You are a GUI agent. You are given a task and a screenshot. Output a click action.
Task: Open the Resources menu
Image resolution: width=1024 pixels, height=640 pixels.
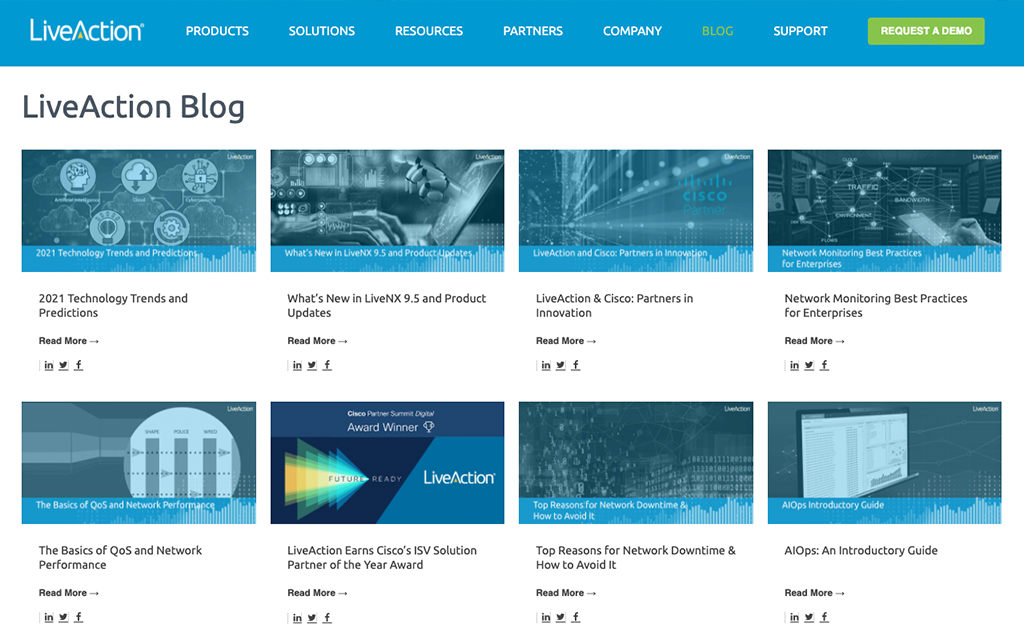pyautogui.click(x=428, y=31)
